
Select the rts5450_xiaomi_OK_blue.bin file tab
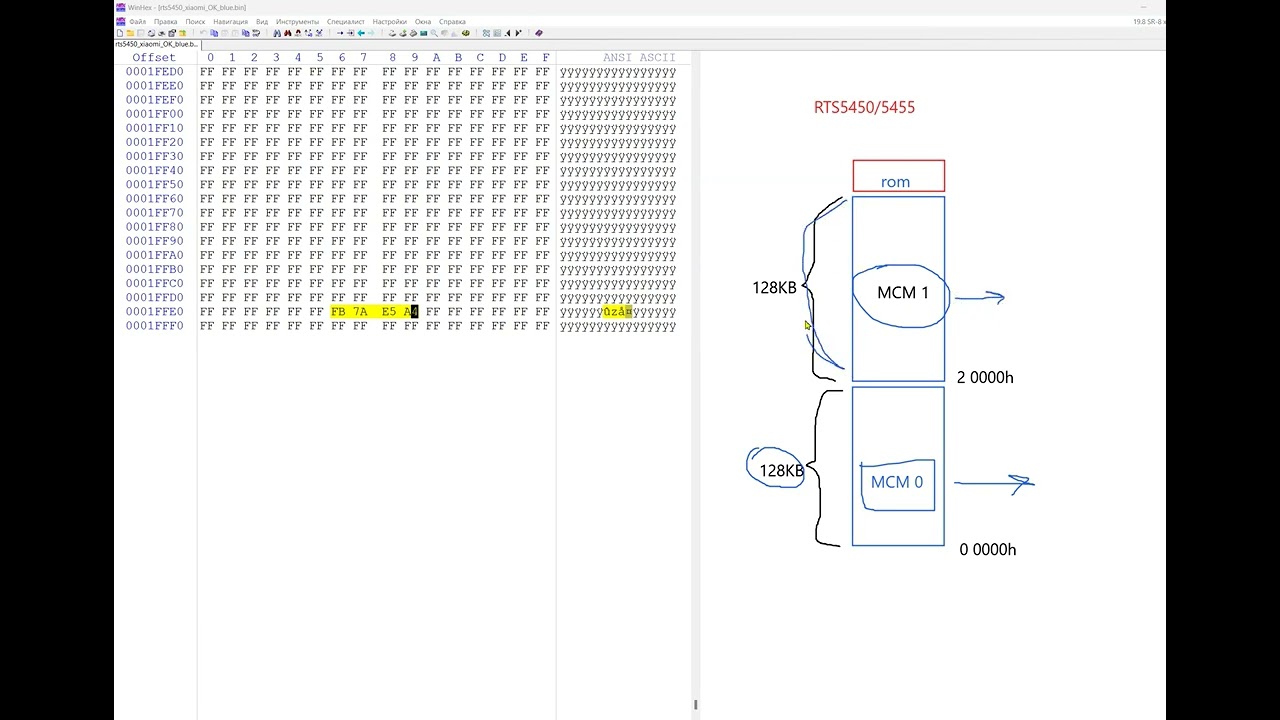(x=157, y=44)
